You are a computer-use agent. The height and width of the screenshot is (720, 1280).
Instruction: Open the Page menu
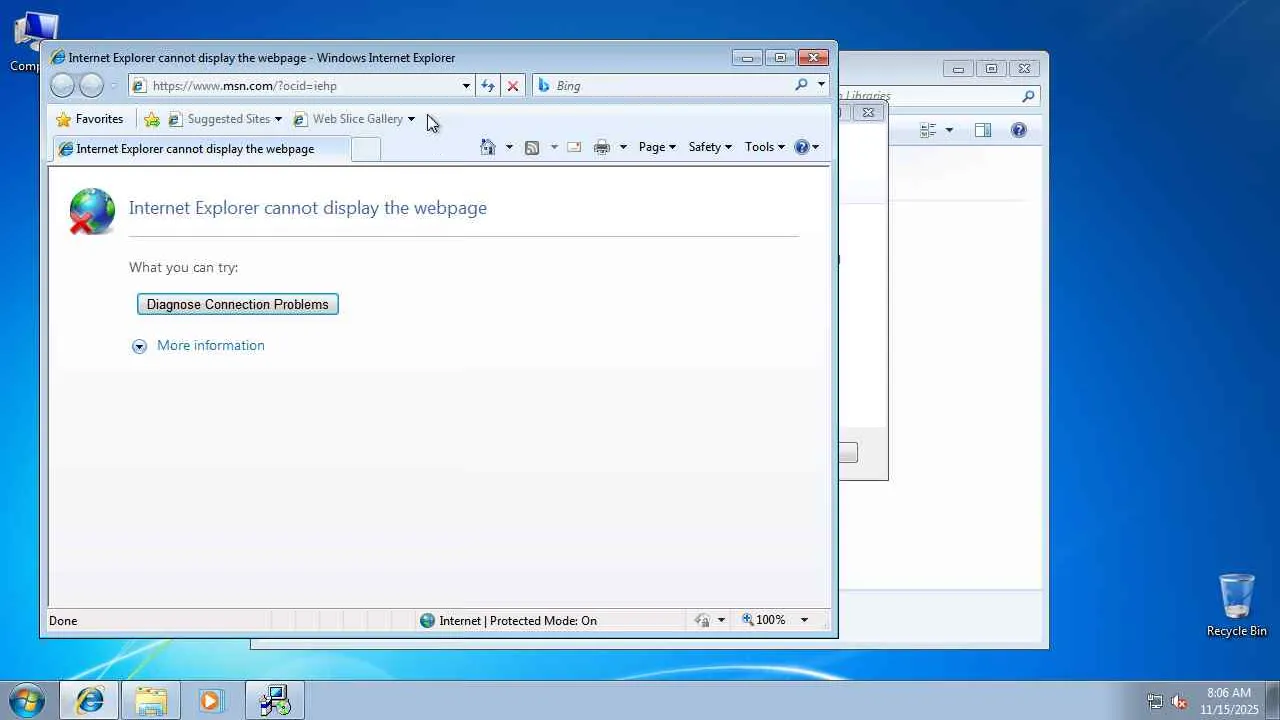click(x=657, y=147)
